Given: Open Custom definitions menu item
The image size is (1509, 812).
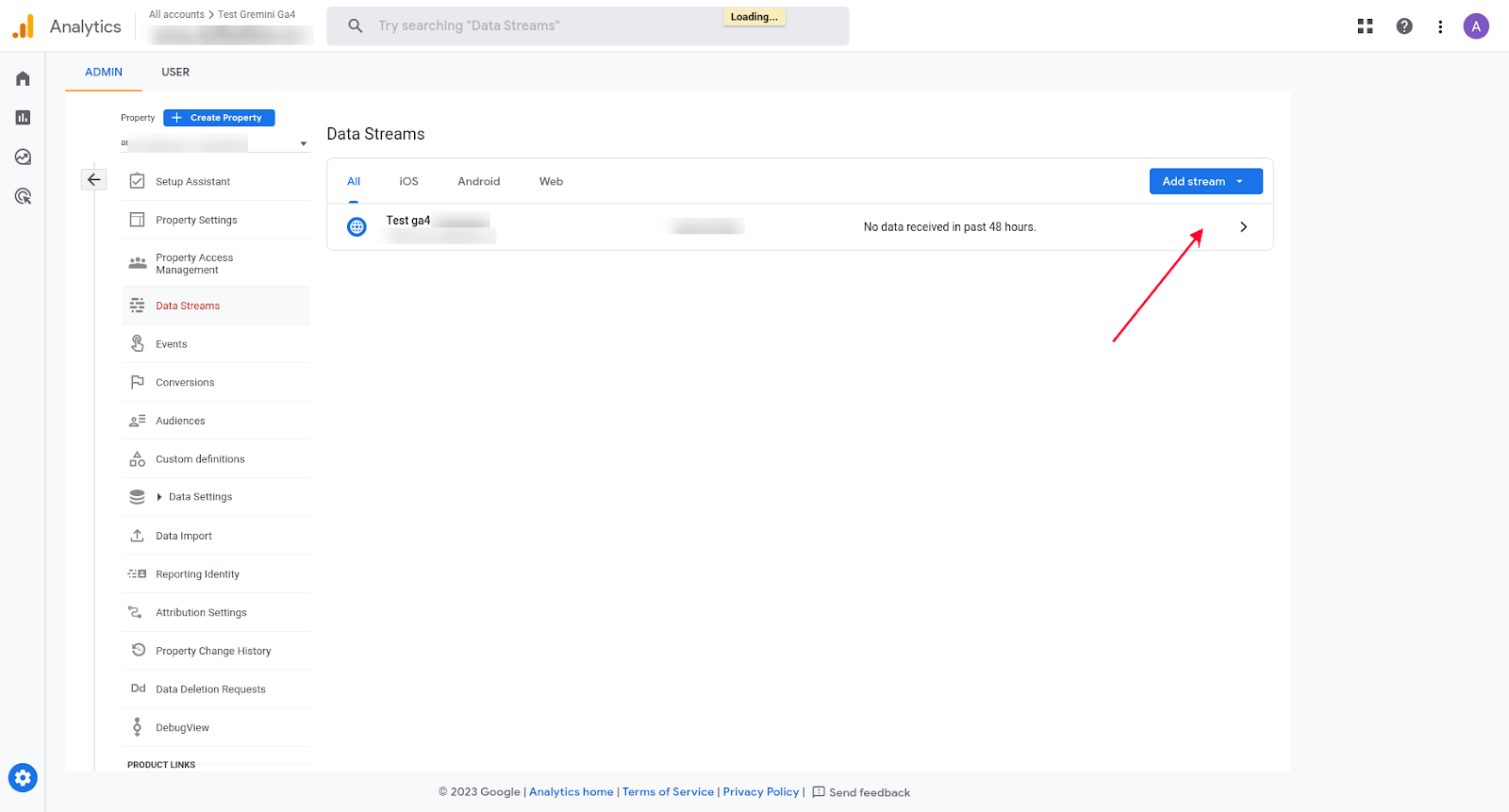Looking at the screenshot, I should (x=216, y=459).
